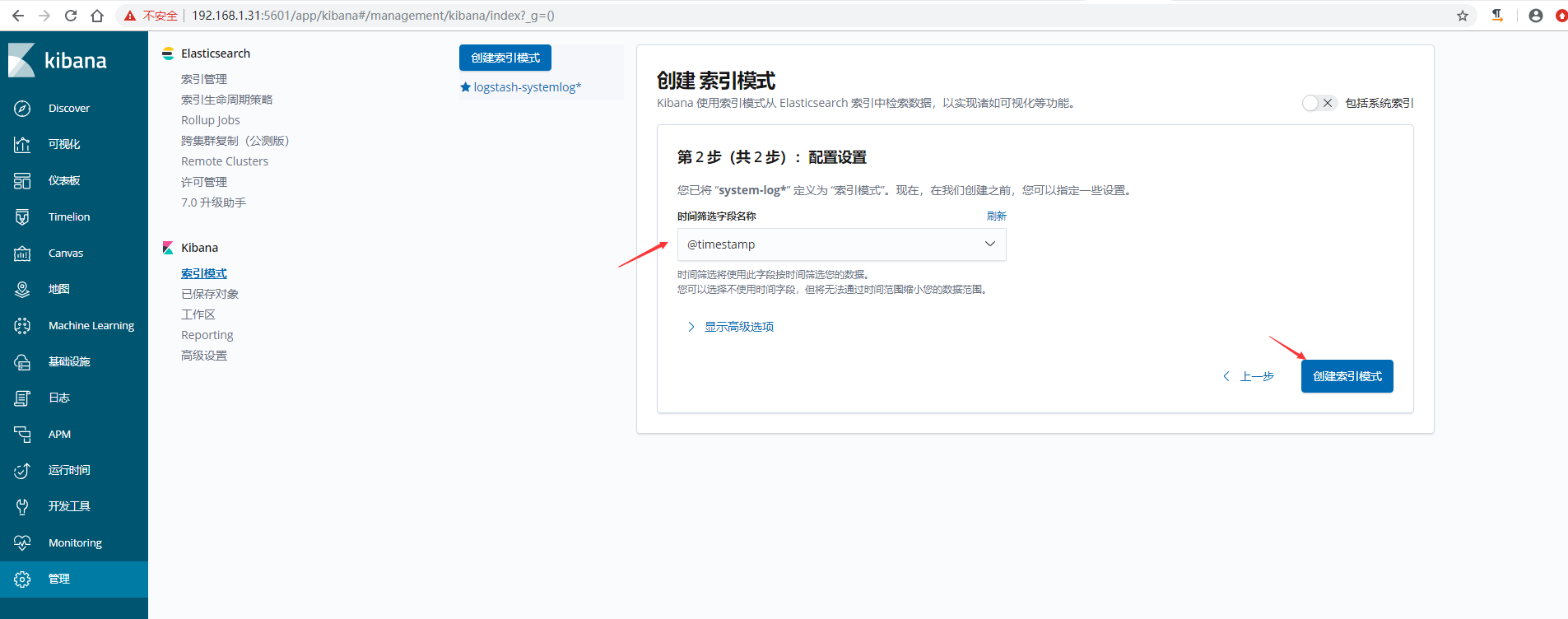Go back with 上一步 button

point(1249,376)
